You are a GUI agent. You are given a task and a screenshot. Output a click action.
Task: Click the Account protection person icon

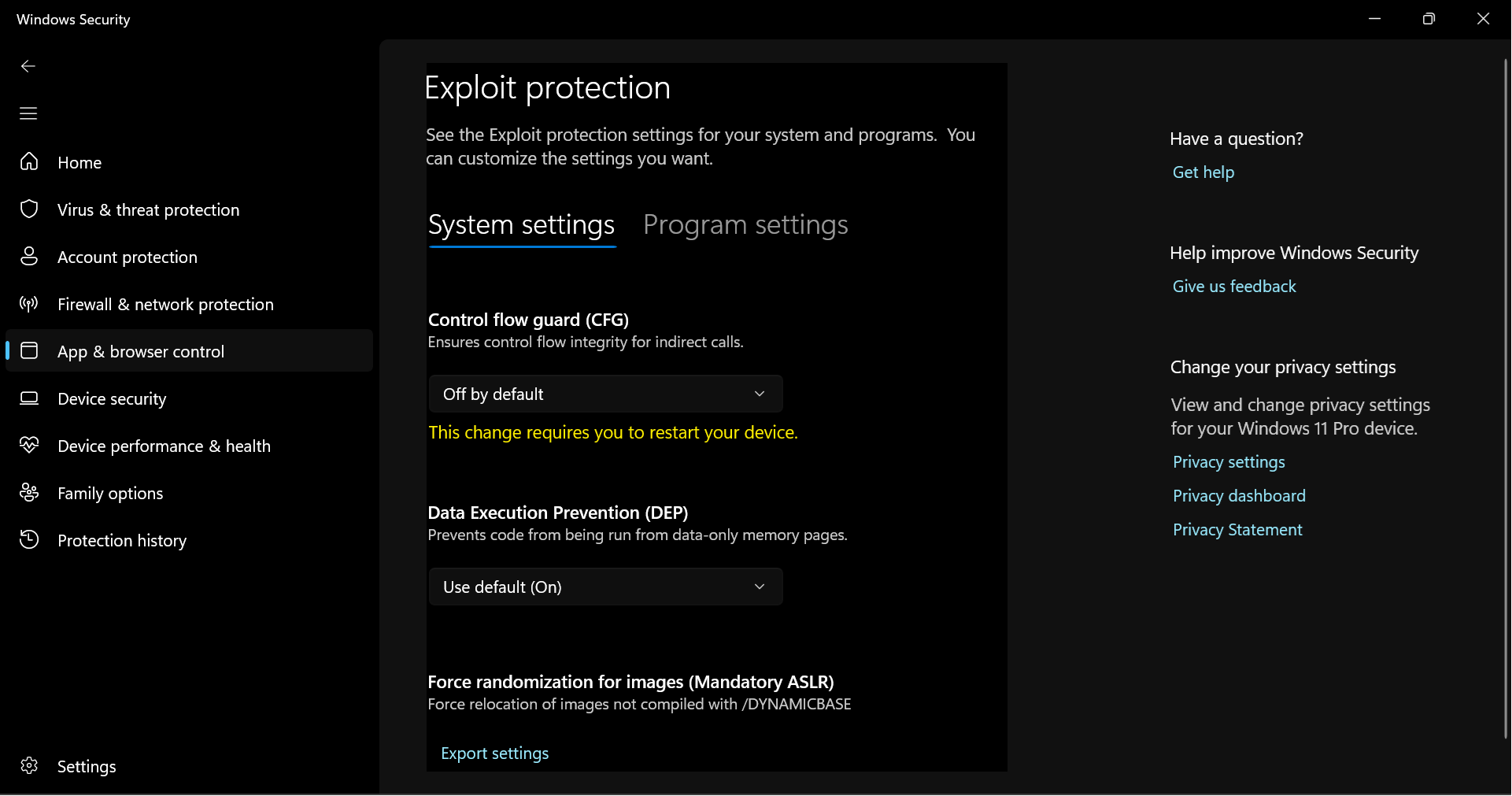coord(29,256)
